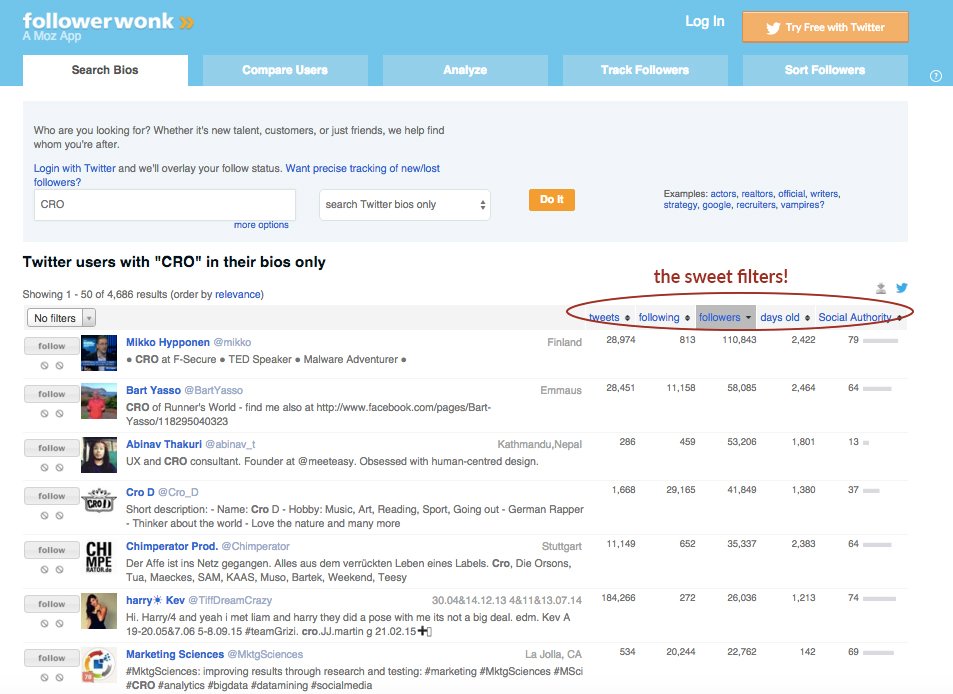Sort results by following column
This screenshot has height=694, width=953.
[664, 317]
